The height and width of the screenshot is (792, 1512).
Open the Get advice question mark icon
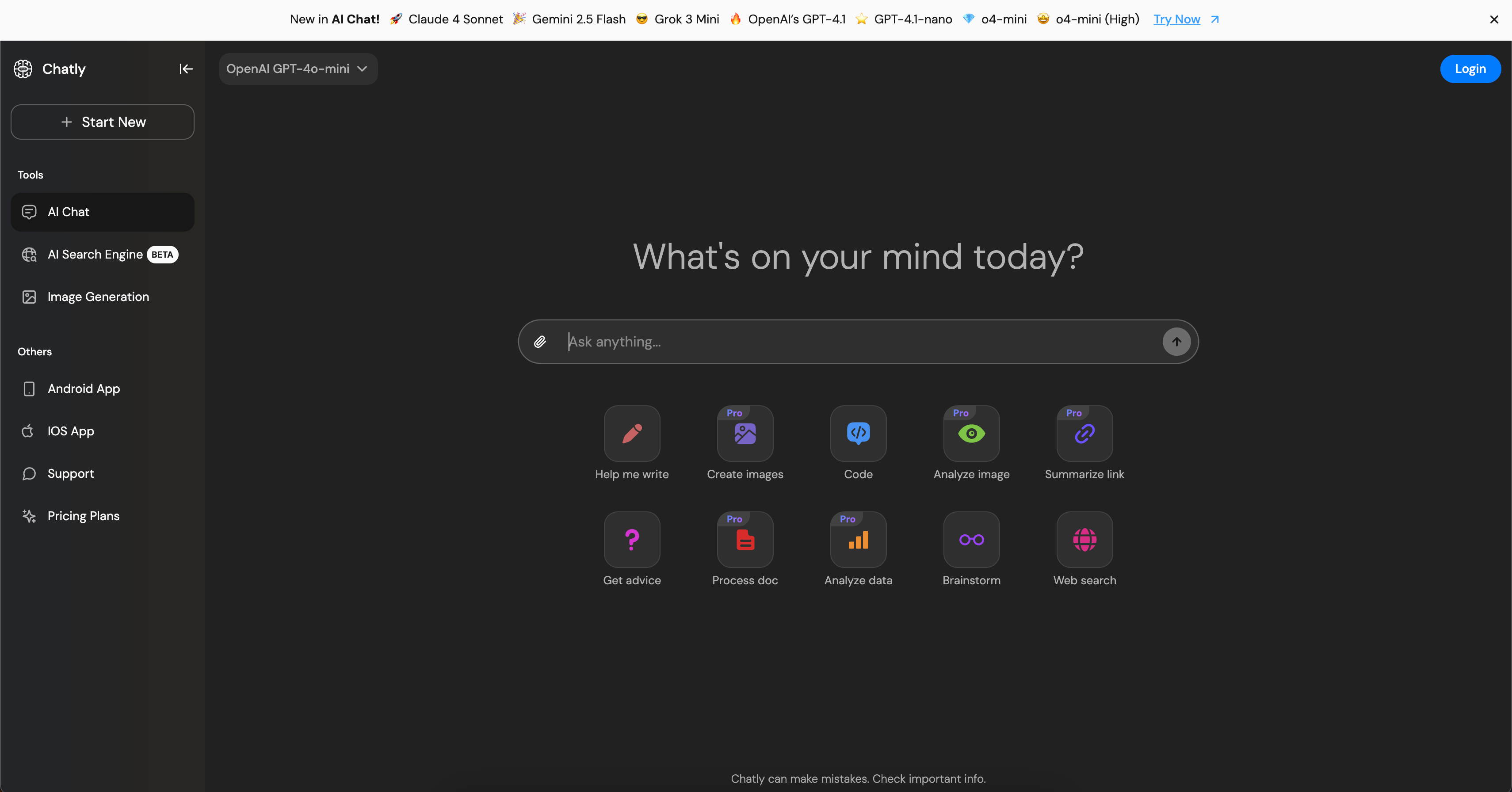632,539
